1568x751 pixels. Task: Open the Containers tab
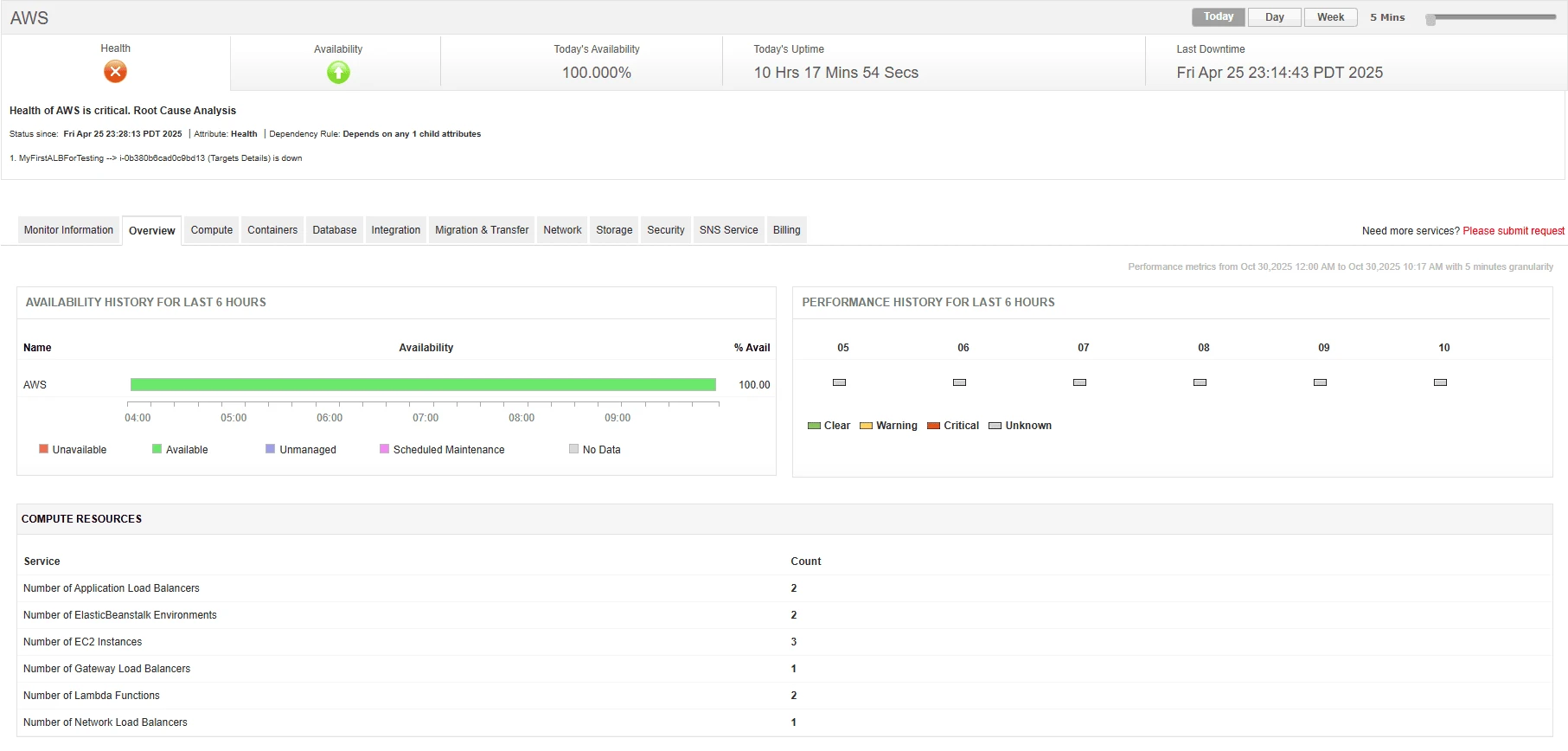(x=272, y=230)
